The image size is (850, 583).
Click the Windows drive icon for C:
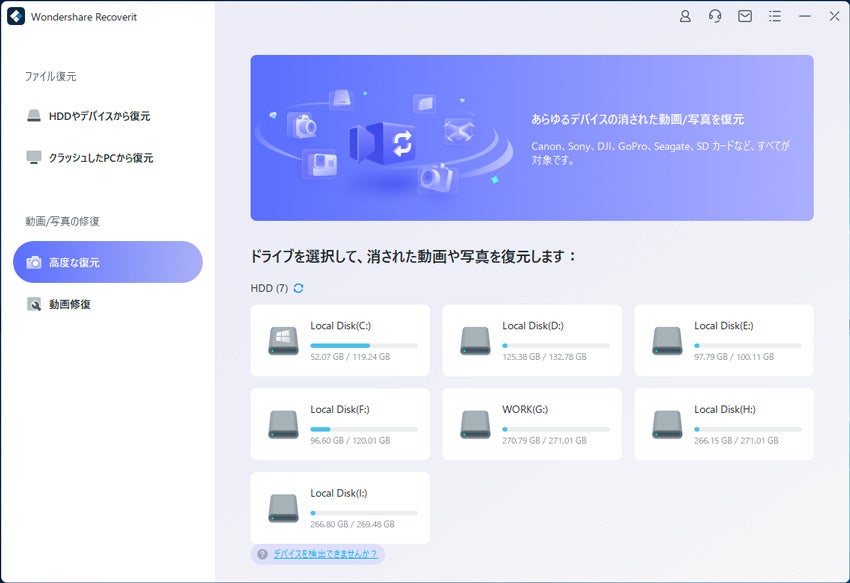pos(284,341)
